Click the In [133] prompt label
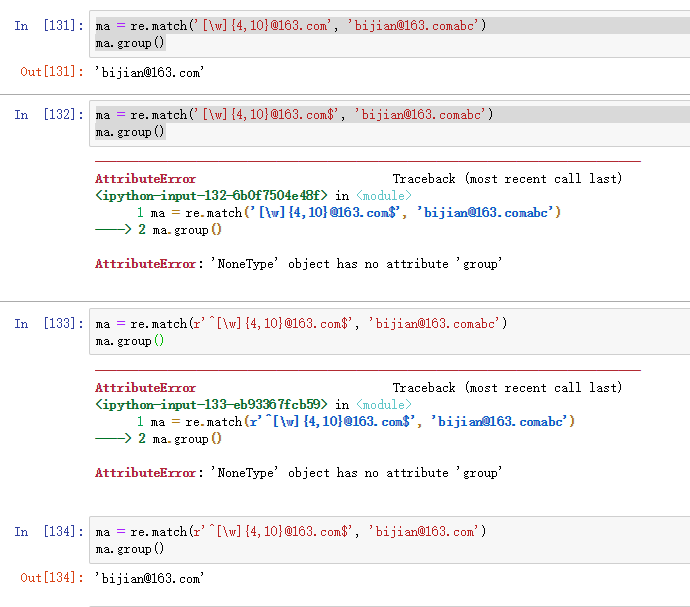The width and height of the screenshot is (690, 607). pos(49,324)
